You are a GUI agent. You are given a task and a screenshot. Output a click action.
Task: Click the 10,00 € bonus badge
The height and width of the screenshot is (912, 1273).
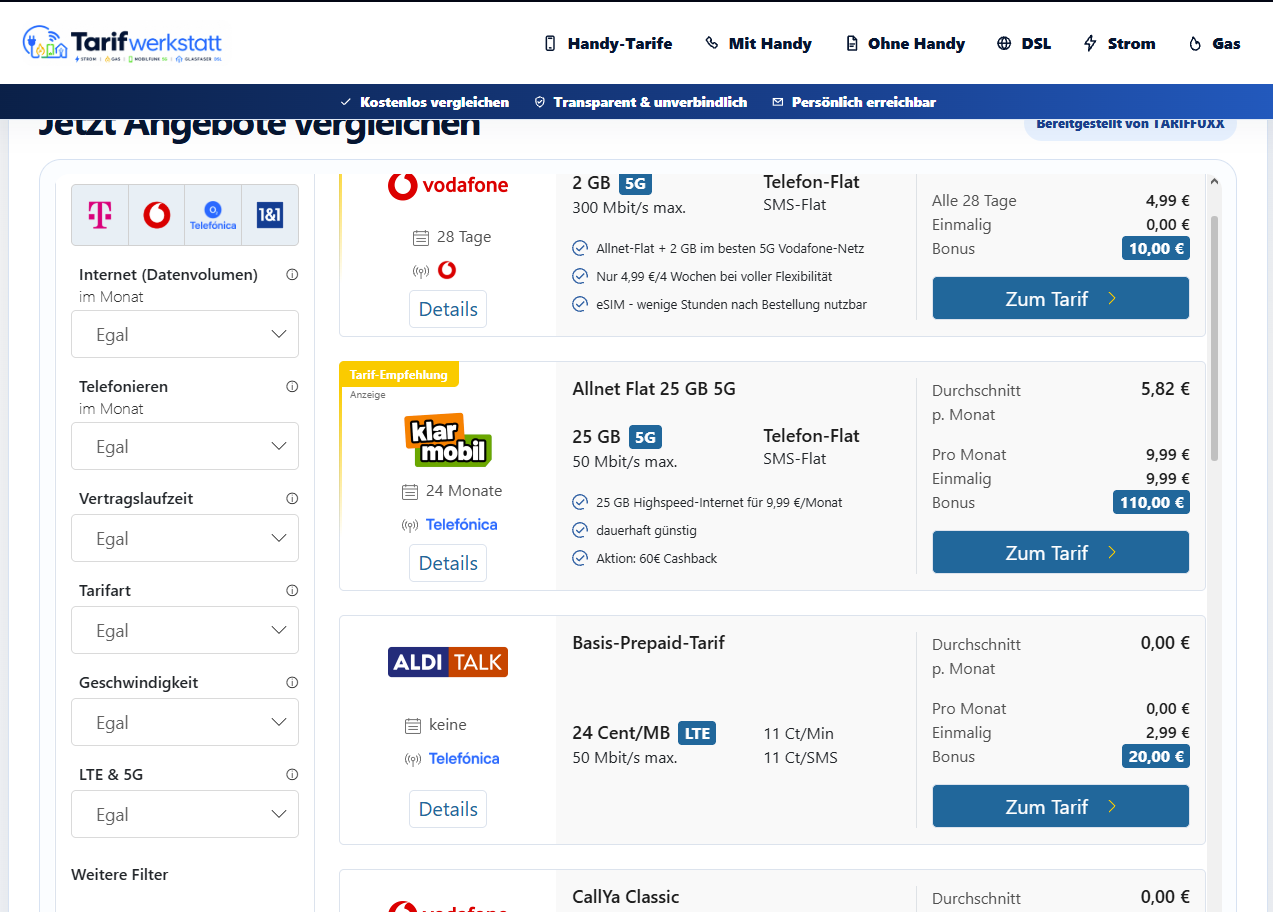coord(1155,248)
